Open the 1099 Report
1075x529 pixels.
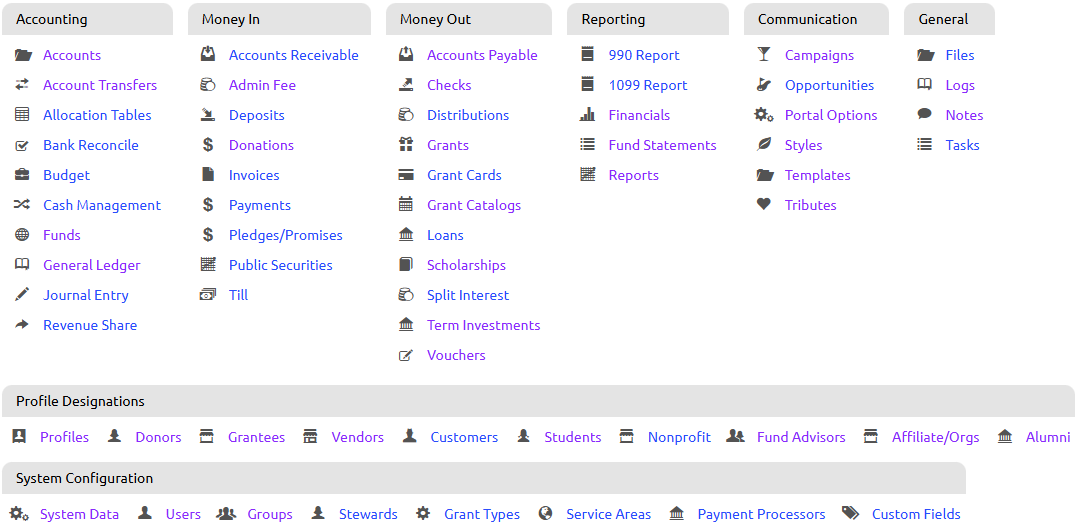tap(648, 85)
